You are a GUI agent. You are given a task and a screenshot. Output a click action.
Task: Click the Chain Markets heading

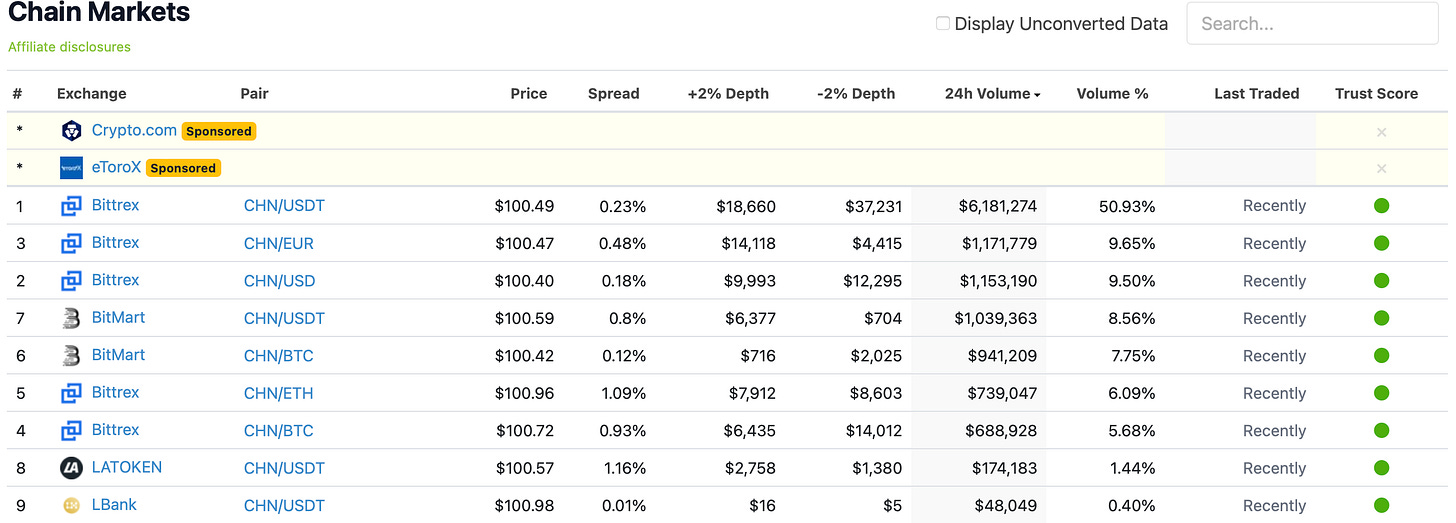[x=98, y=13]
